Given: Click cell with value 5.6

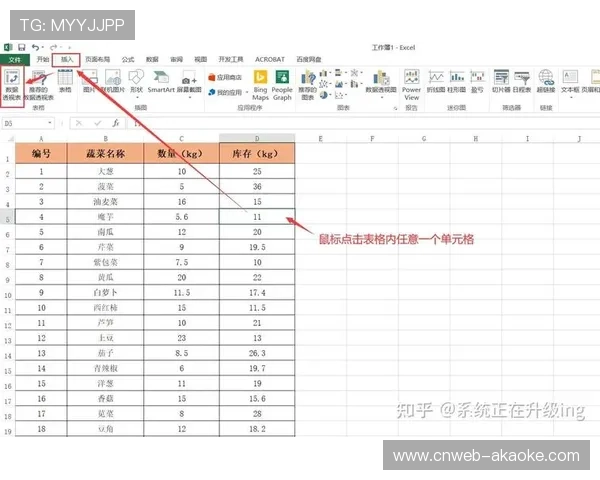Looking at the screenshot, I should [x=182, y=217].
